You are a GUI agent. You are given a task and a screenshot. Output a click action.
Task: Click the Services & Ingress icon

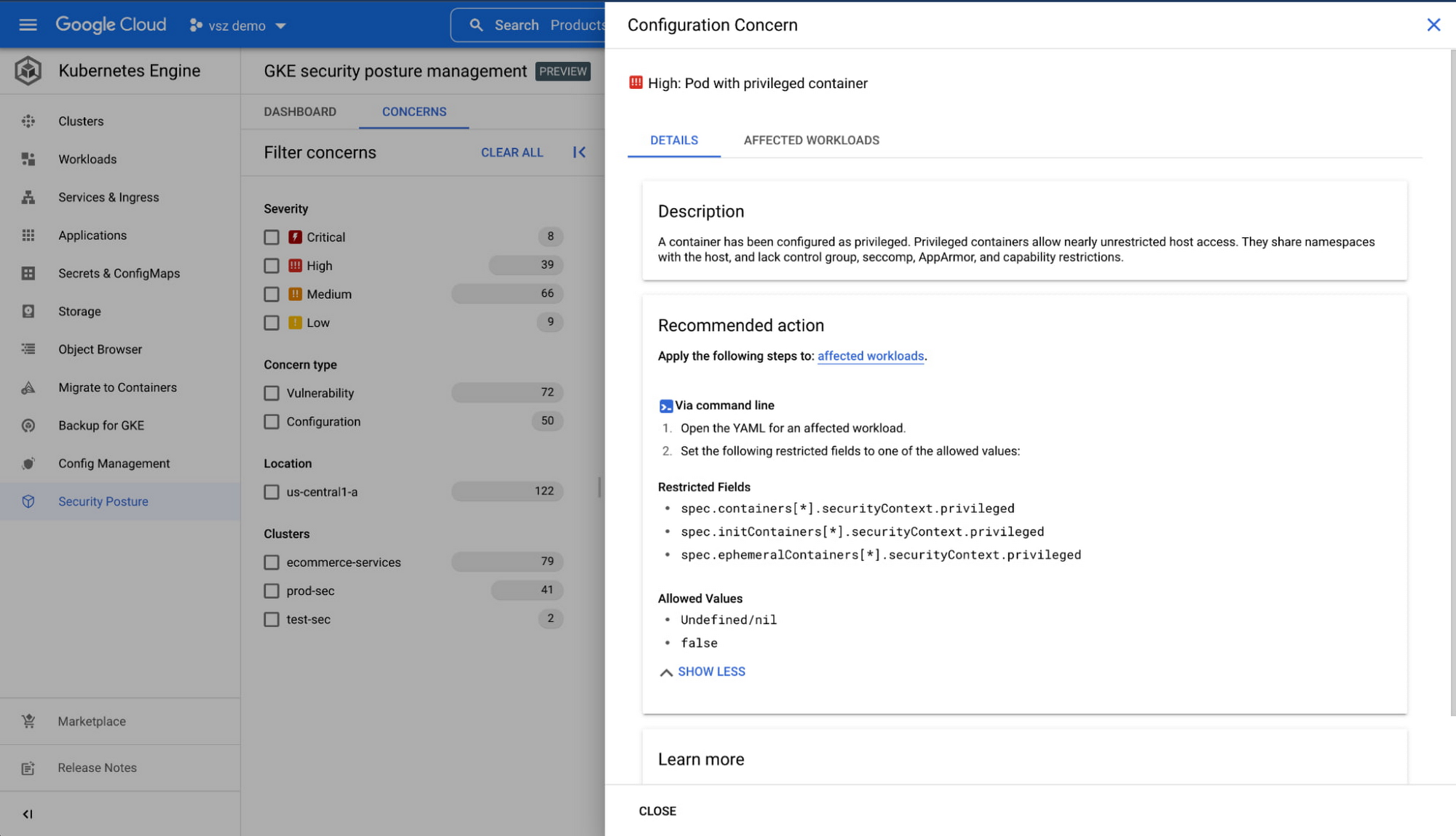pyautogui.click(x=28, y=197)
